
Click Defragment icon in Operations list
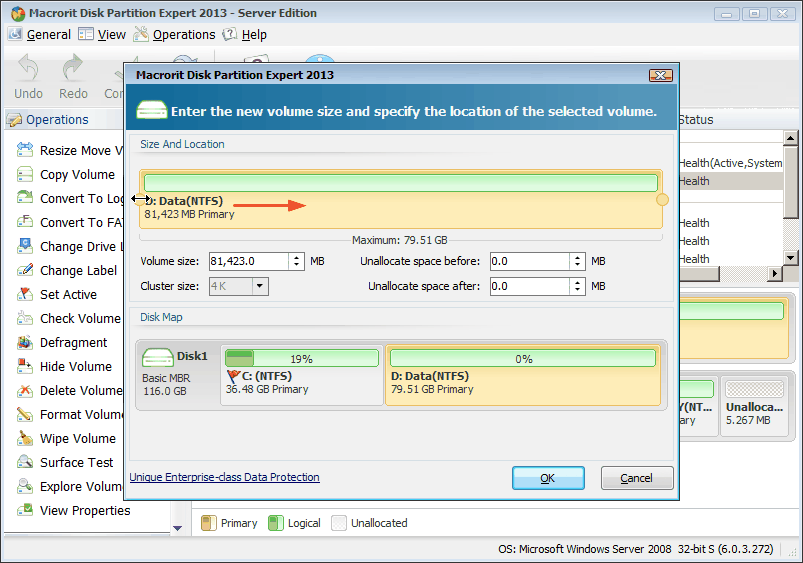[x=25, y=342]
